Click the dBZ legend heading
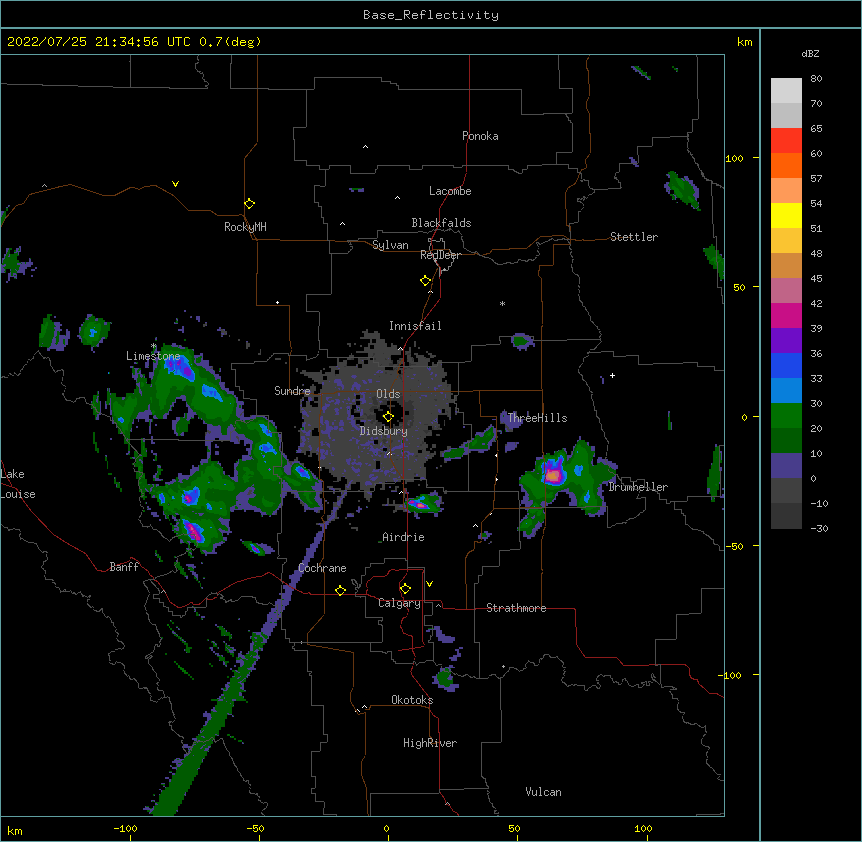 tap(810, 53)
